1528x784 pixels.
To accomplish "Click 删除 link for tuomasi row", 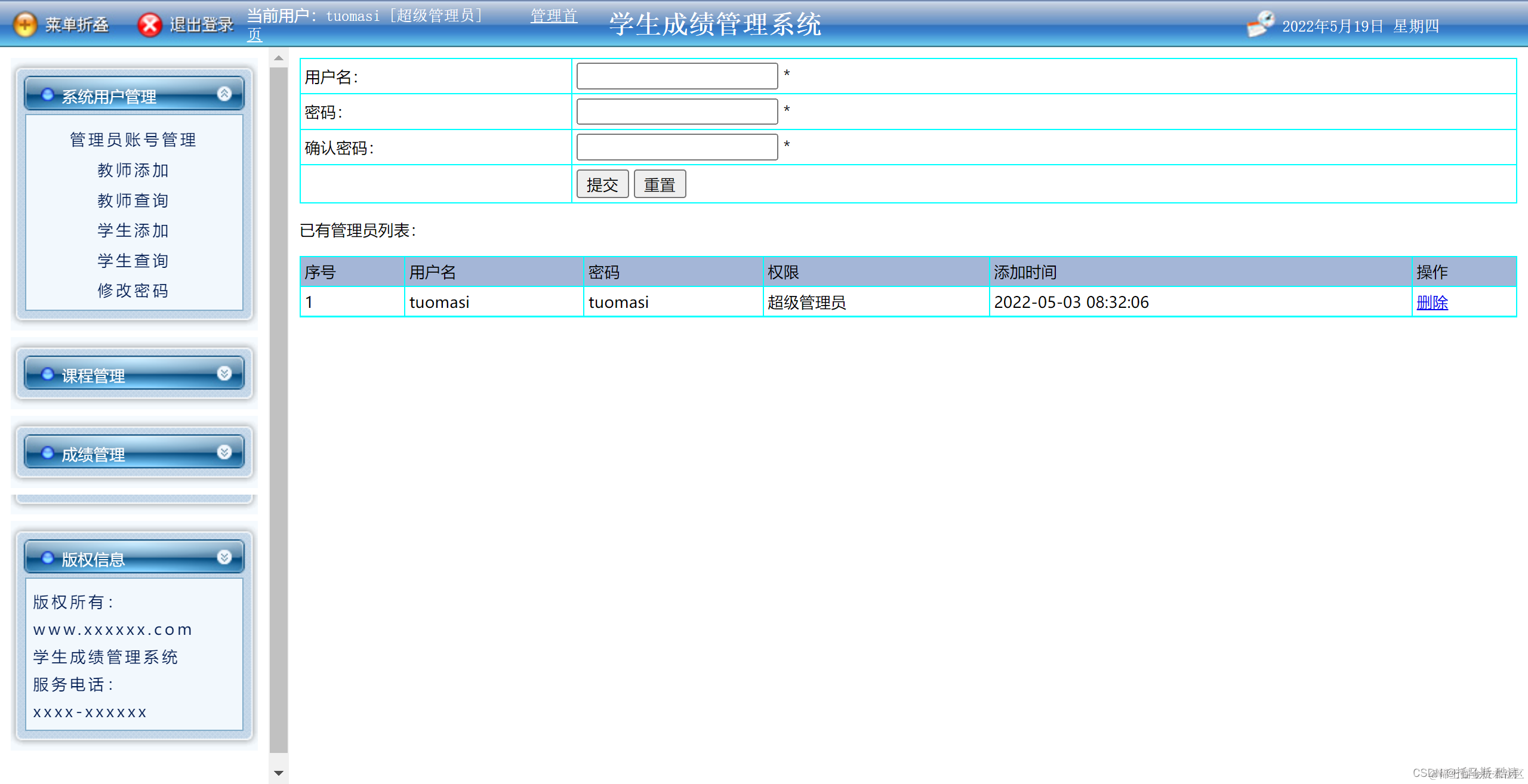I will click(x=1431, y=303).
